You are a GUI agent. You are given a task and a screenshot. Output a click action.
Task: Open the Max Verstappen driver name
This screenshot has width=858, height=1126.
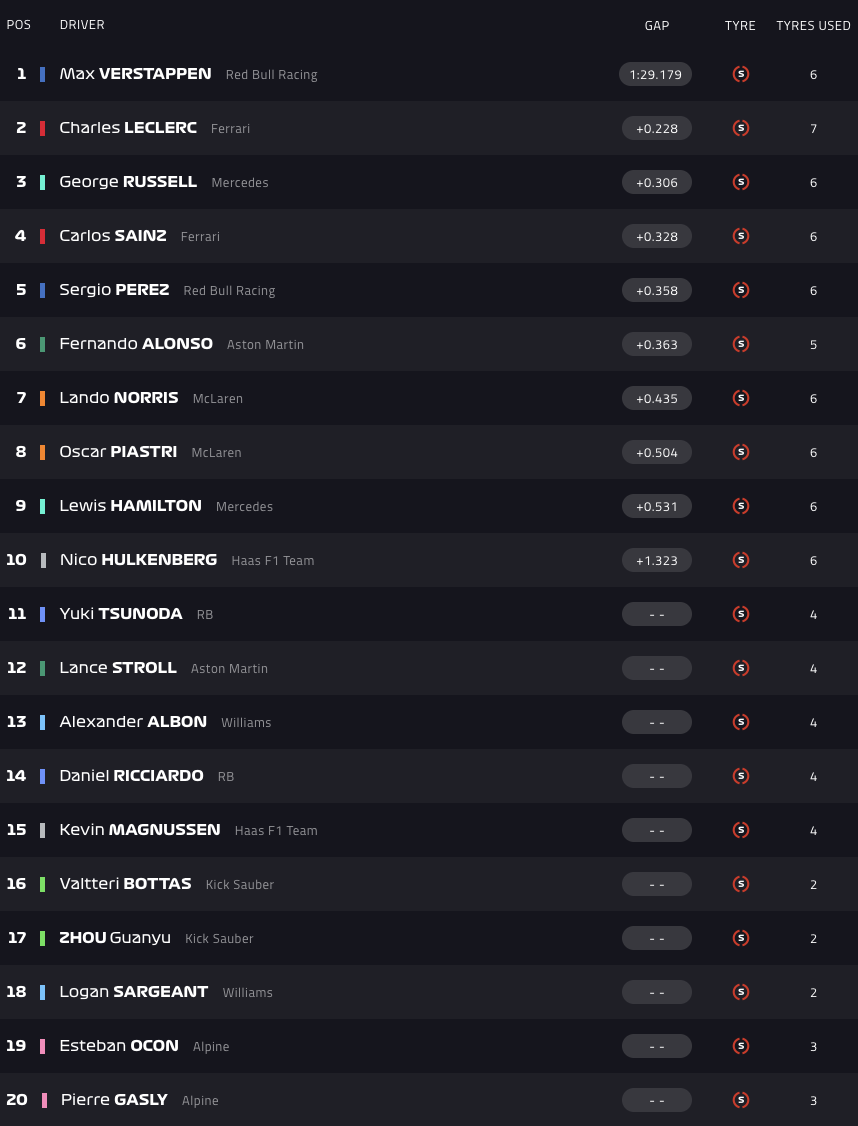click(135, 74)
